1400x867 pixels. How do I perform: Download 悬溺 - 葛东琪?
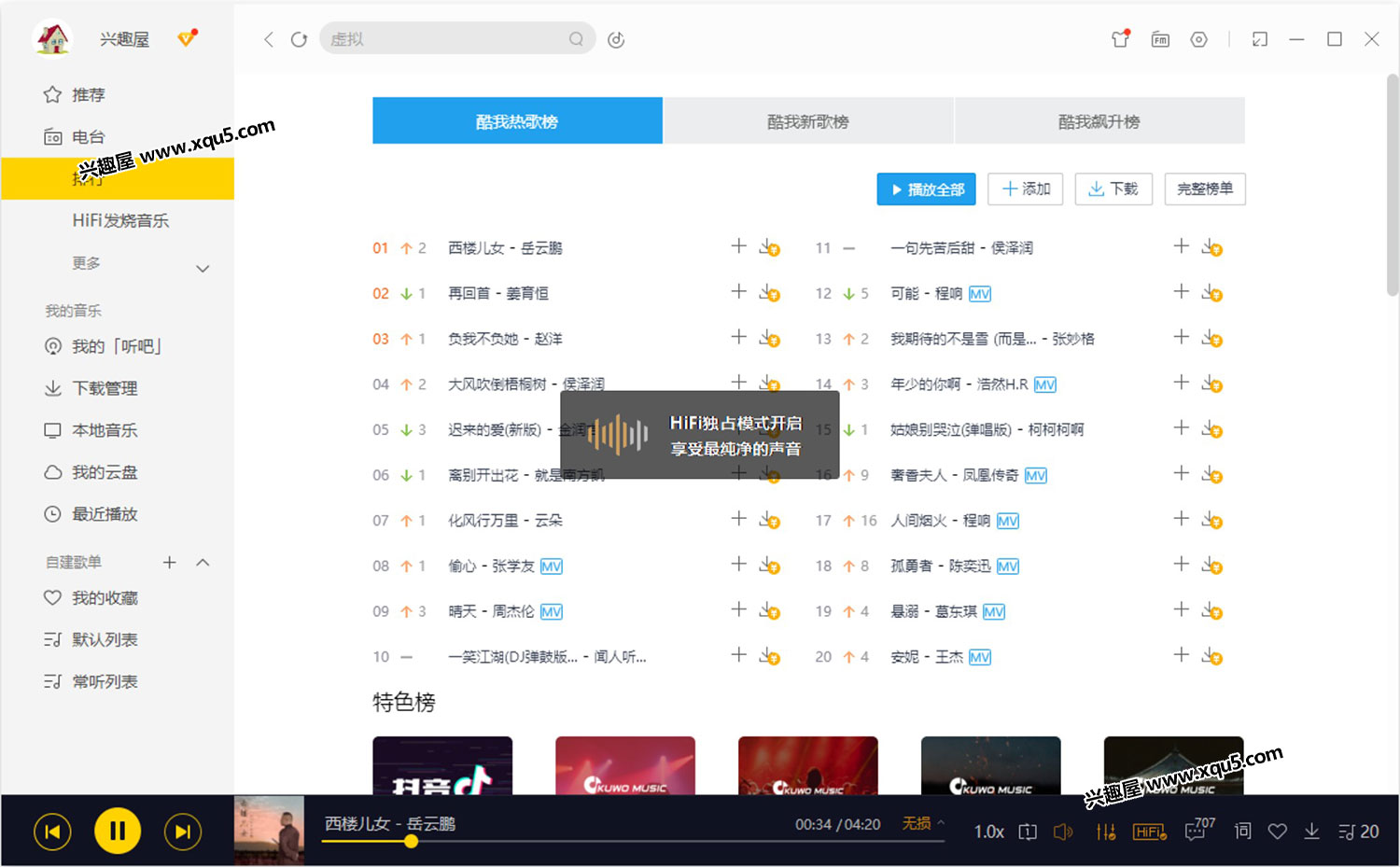click(x=1211, y=611)
